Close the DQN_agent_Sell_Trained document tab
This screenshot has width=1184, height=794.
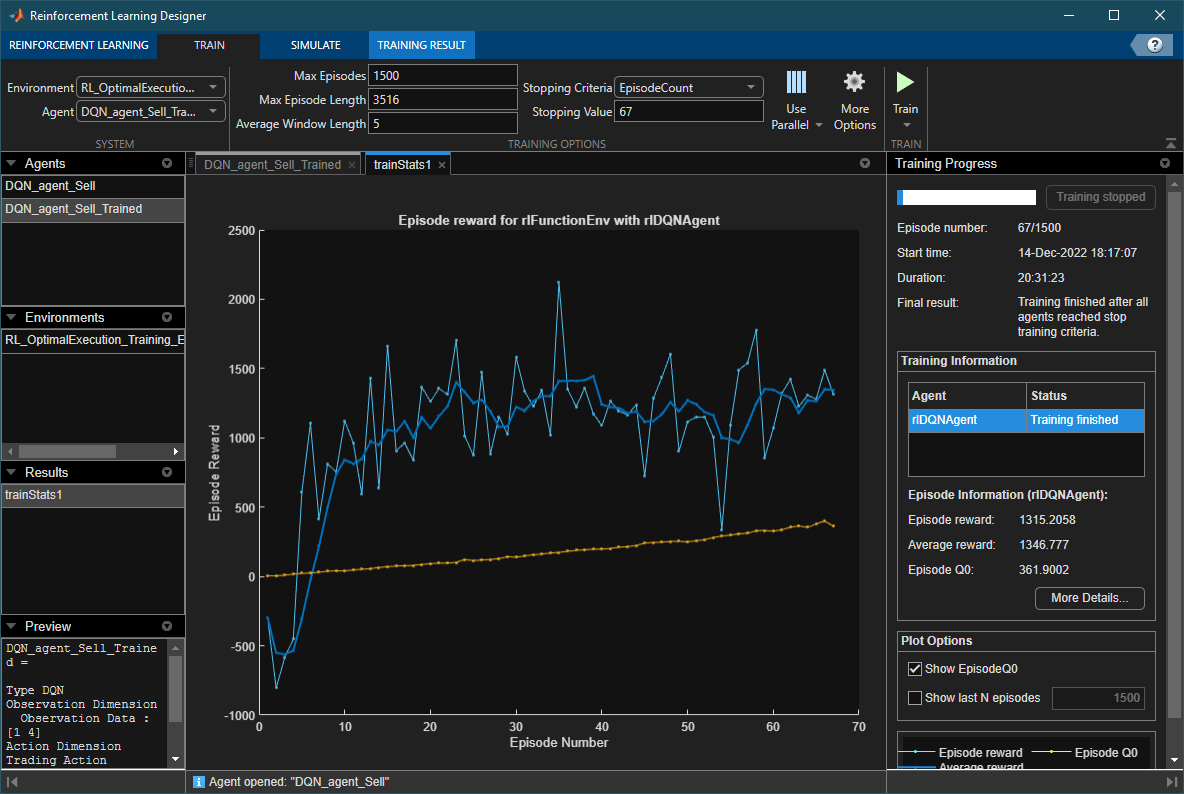(352, 165)
